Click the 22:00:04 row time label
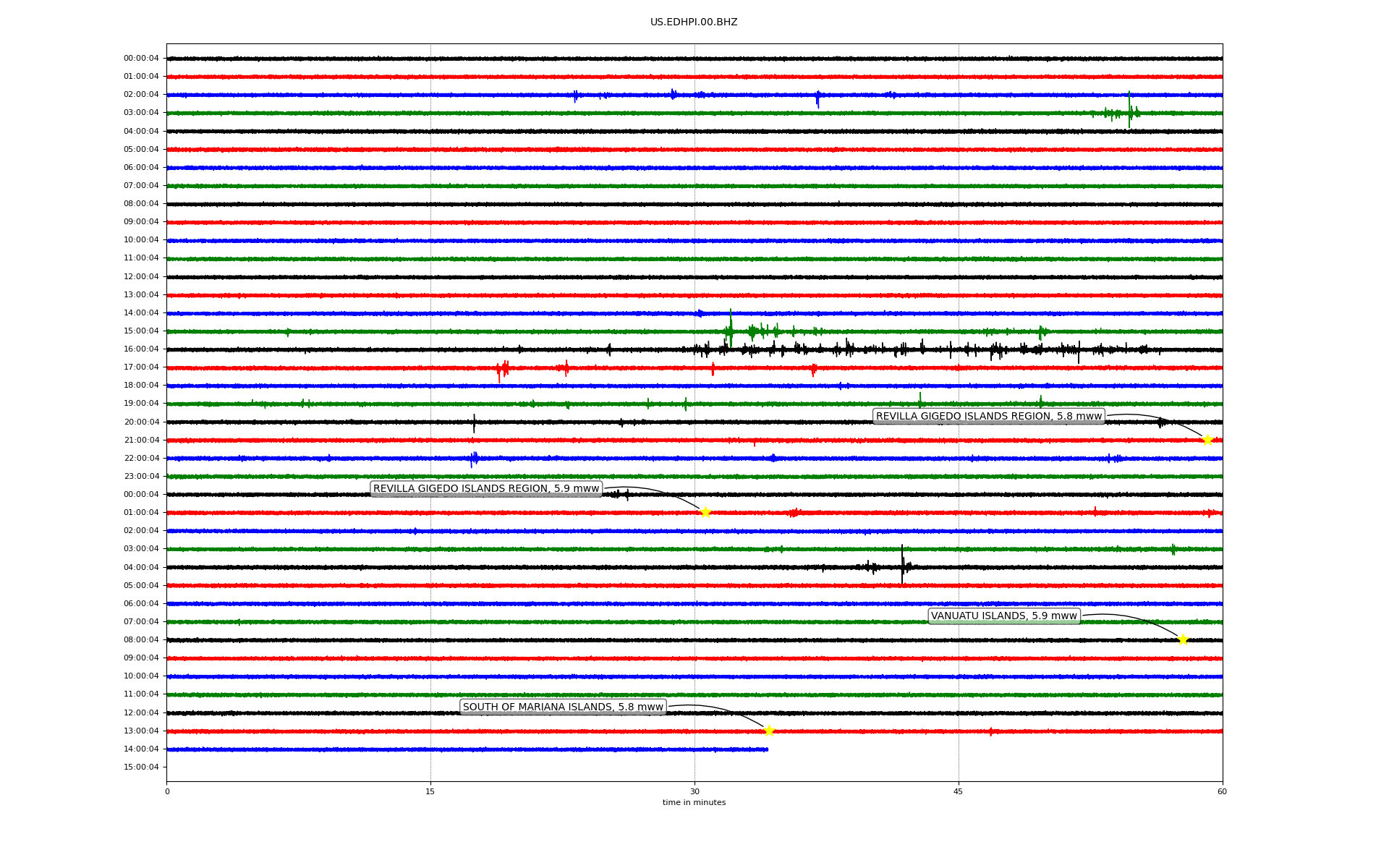Image resolution: width=1389 pixels, height=868 pixels. click(x=141, y=459)
